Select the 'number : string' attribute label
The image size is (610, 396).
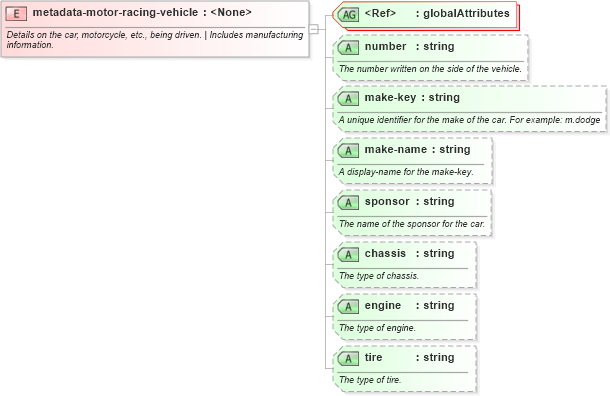[409, 46]
